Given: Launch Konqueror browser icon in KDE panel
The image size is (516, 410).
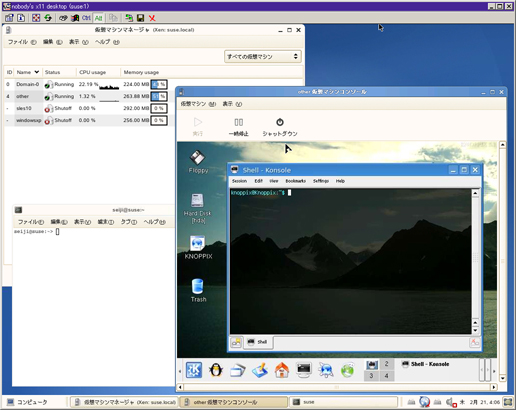Looking at the screenshot, I should (326, 370).
